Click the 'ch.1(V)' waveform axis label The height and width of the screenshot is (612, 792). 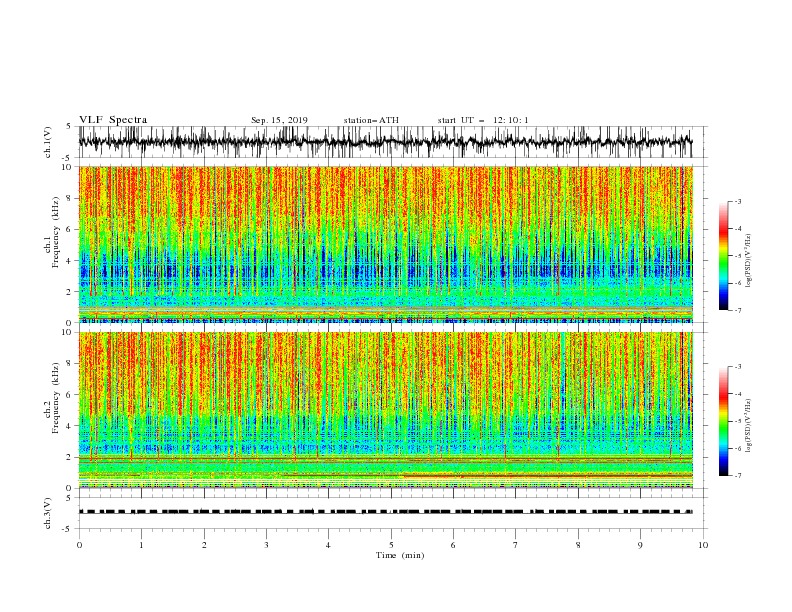pos(48,142)
